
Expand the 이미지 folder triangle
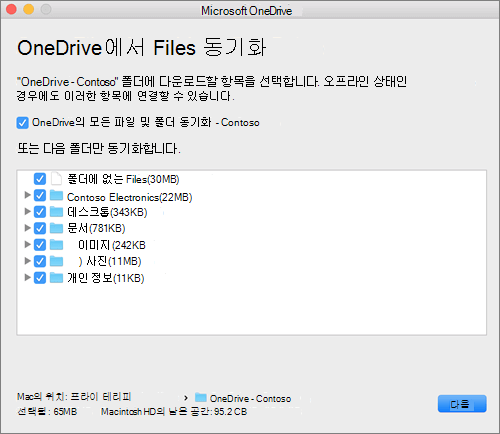(x=28, y=244)
